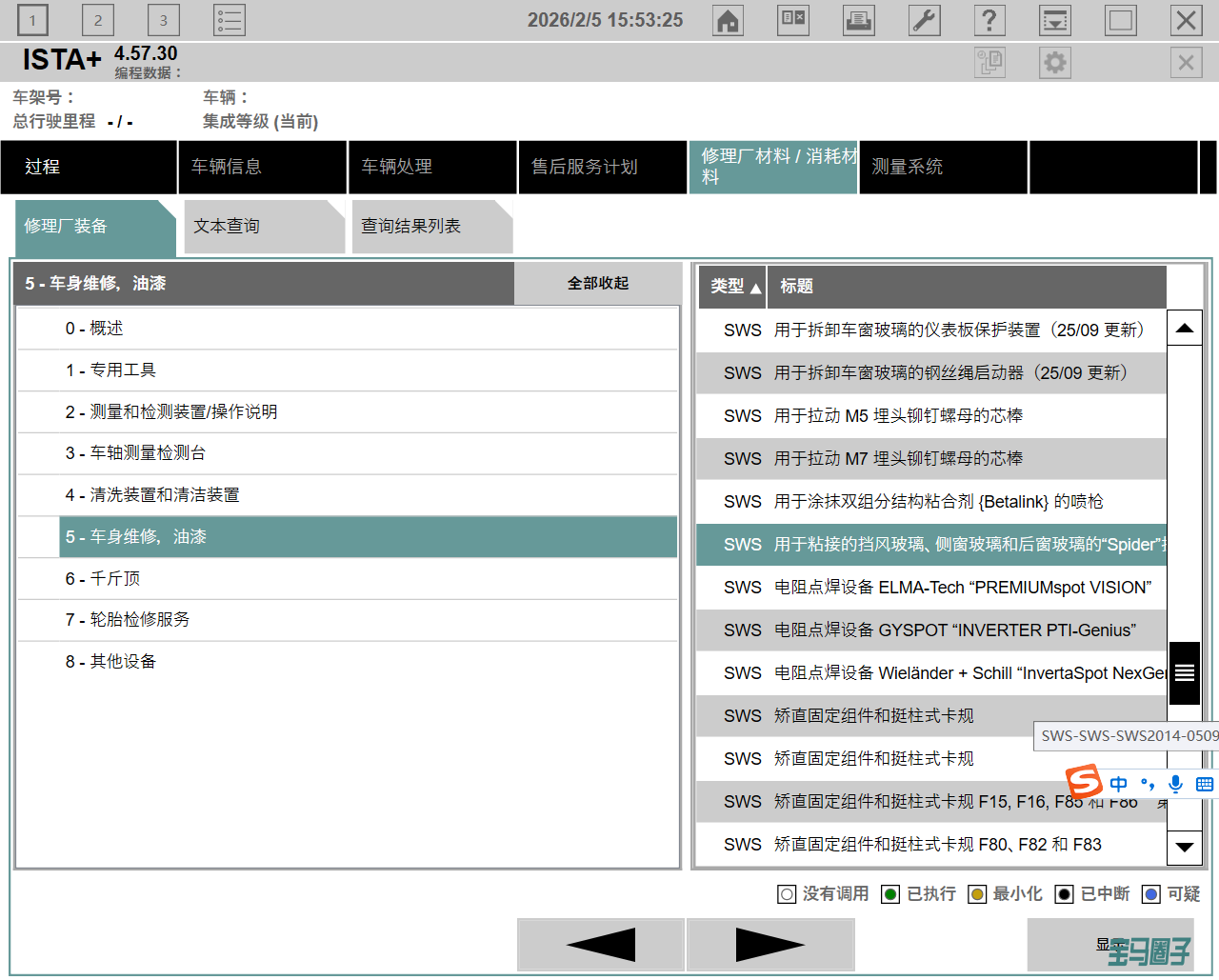
Task: Open the 车辆信息 menu tab
Action: [x=227, y=167]
